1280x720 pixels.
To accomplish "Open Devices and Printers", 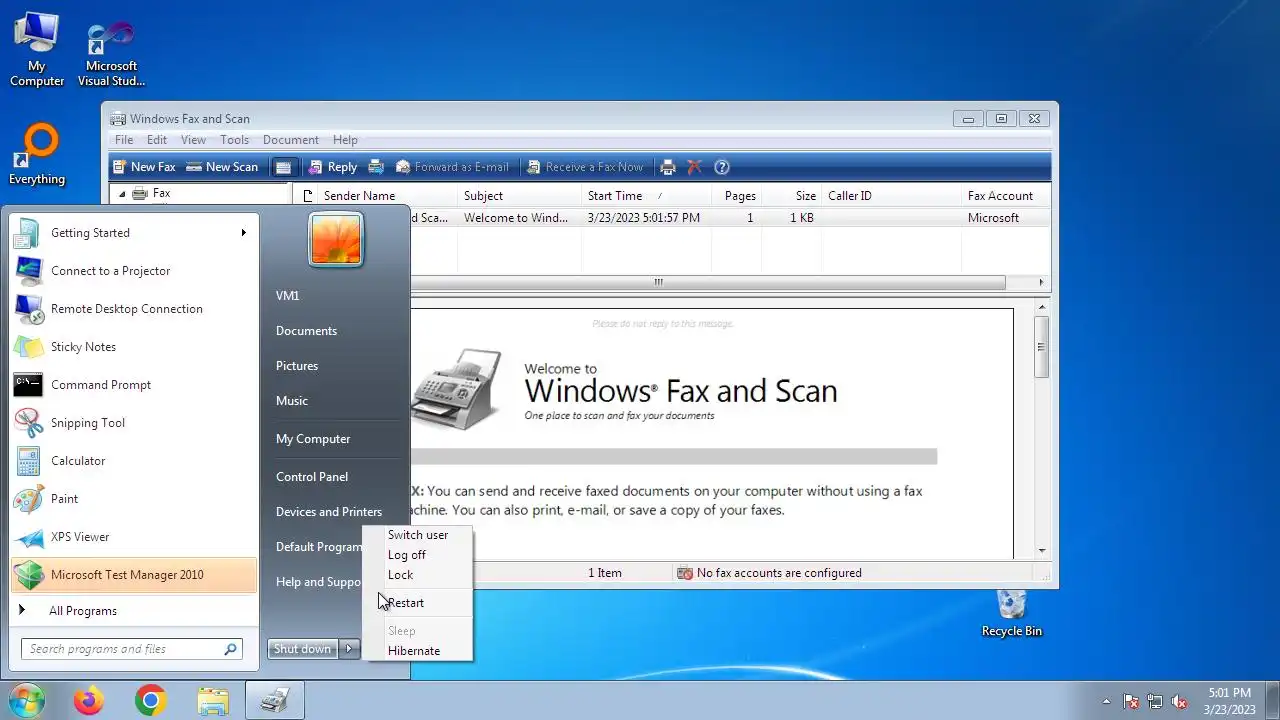I will 329,512.
